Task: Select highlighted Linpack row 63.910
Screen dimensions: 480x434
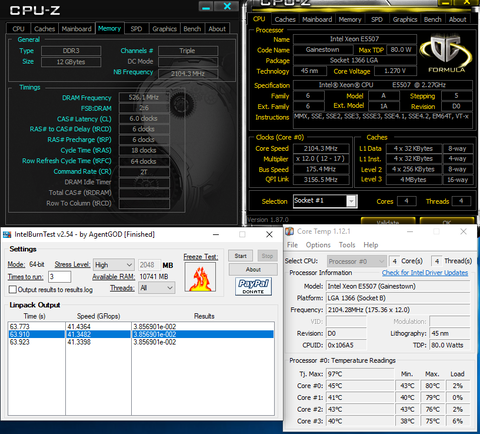Action: pyautogui.click(x=141, y=334)
